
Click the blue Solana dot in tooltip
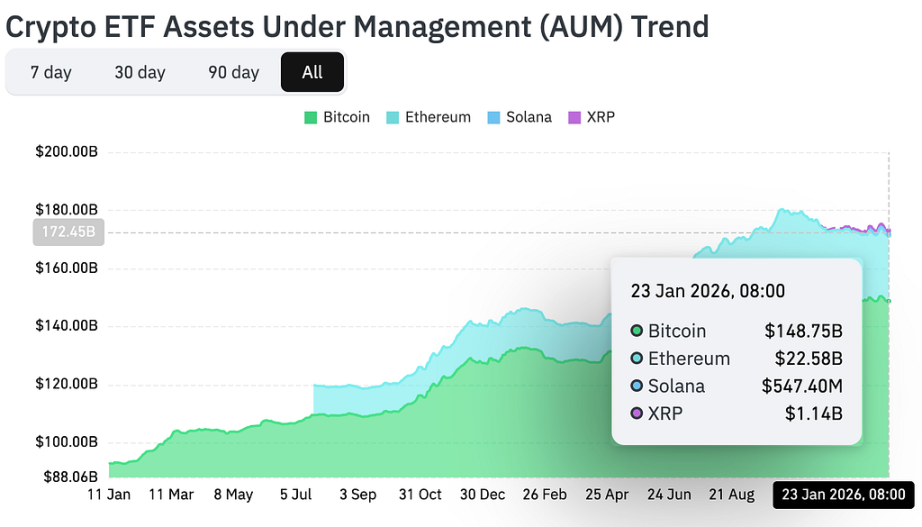coord(637,386)
